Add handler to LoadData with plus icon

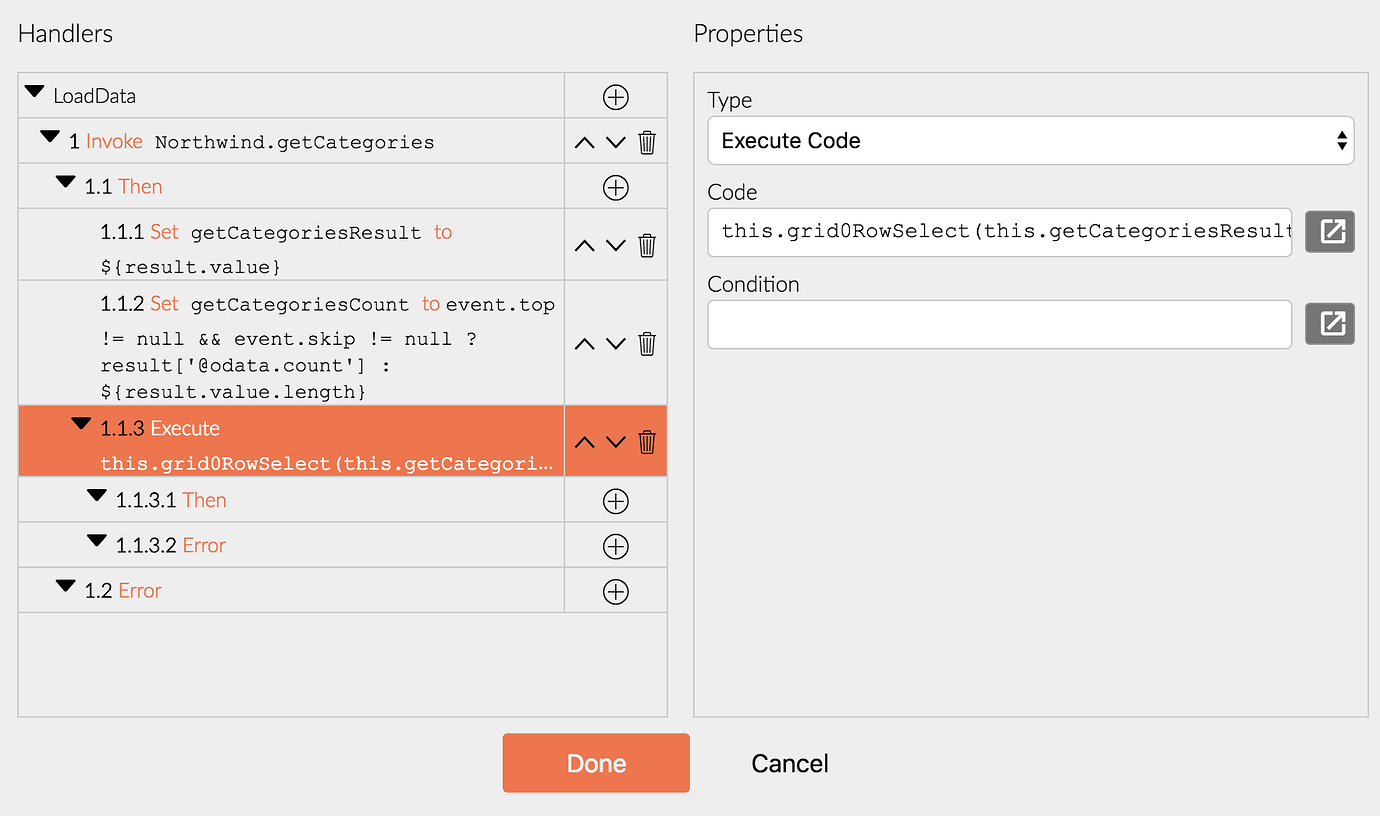(616, 97)
